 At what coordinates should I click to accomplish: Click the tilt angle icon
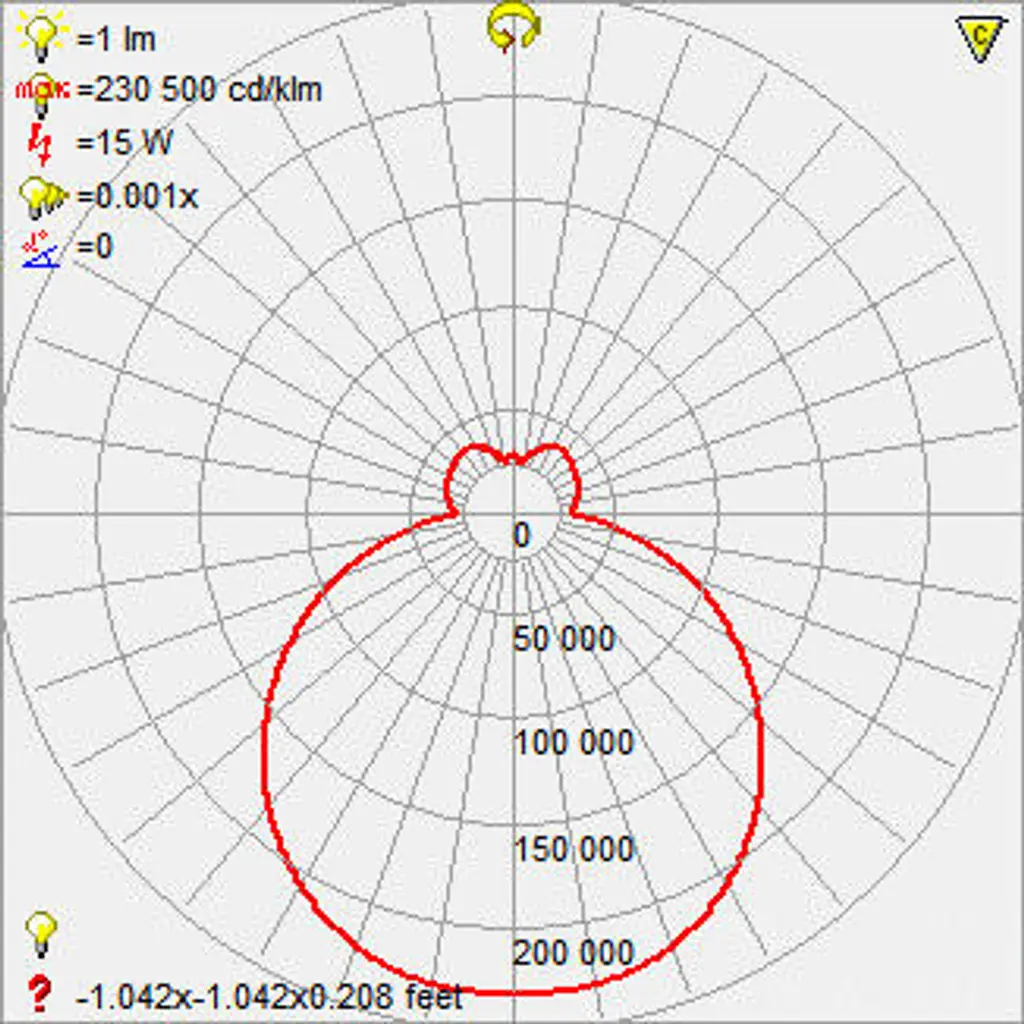[42, 248]
